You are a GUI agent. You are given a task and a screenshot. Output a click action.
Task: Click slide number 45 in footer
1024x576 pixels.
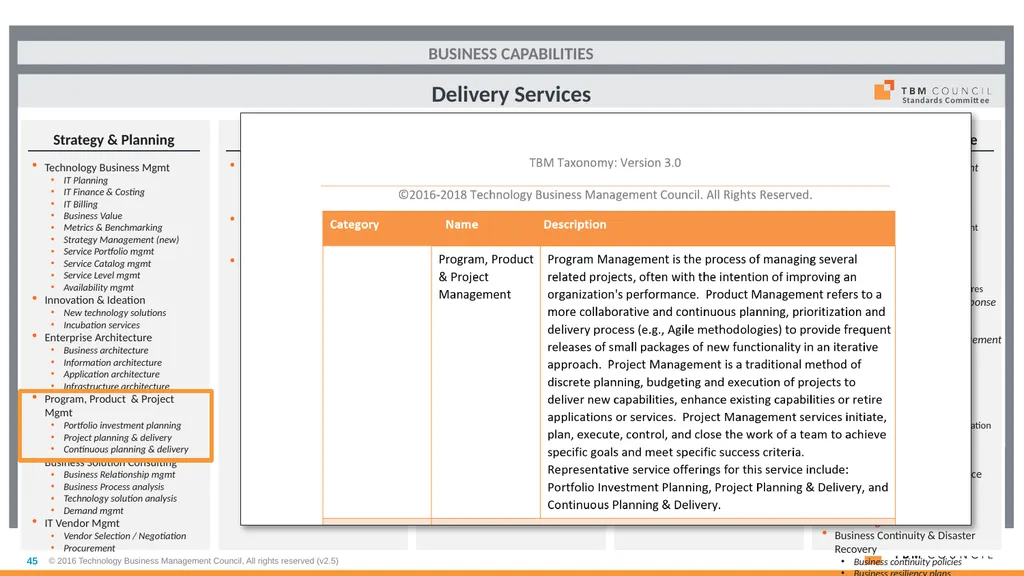[32, 561]
